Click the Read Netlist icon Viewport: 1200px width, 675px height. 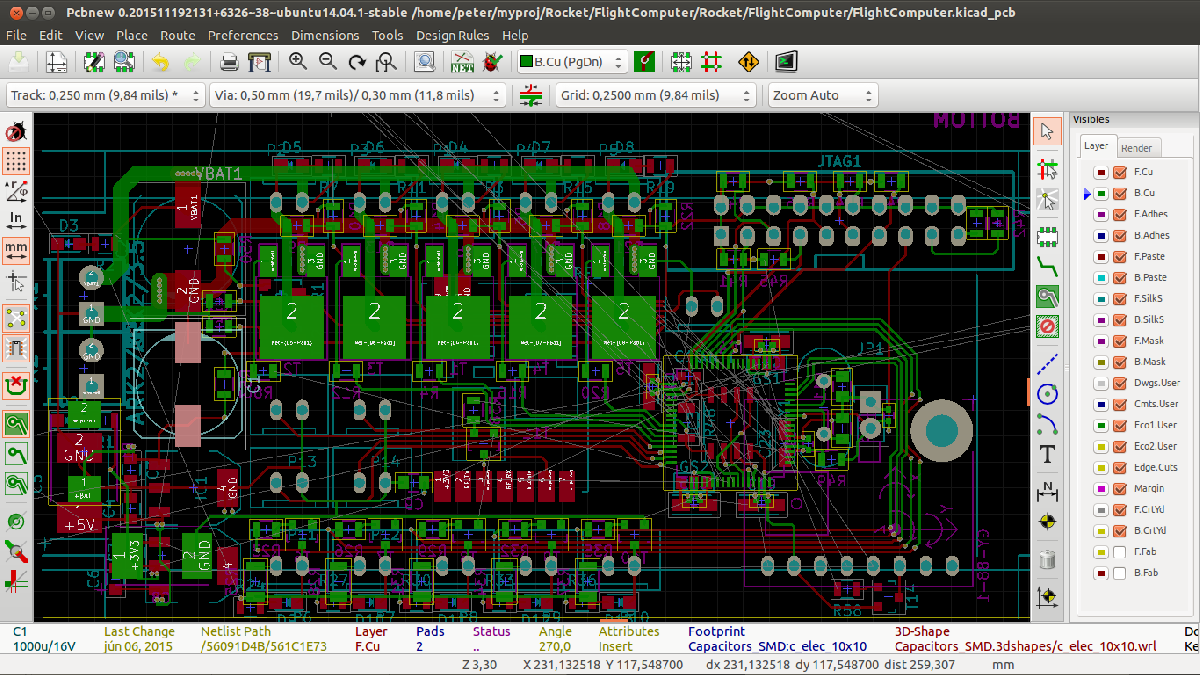pos(463,62)
